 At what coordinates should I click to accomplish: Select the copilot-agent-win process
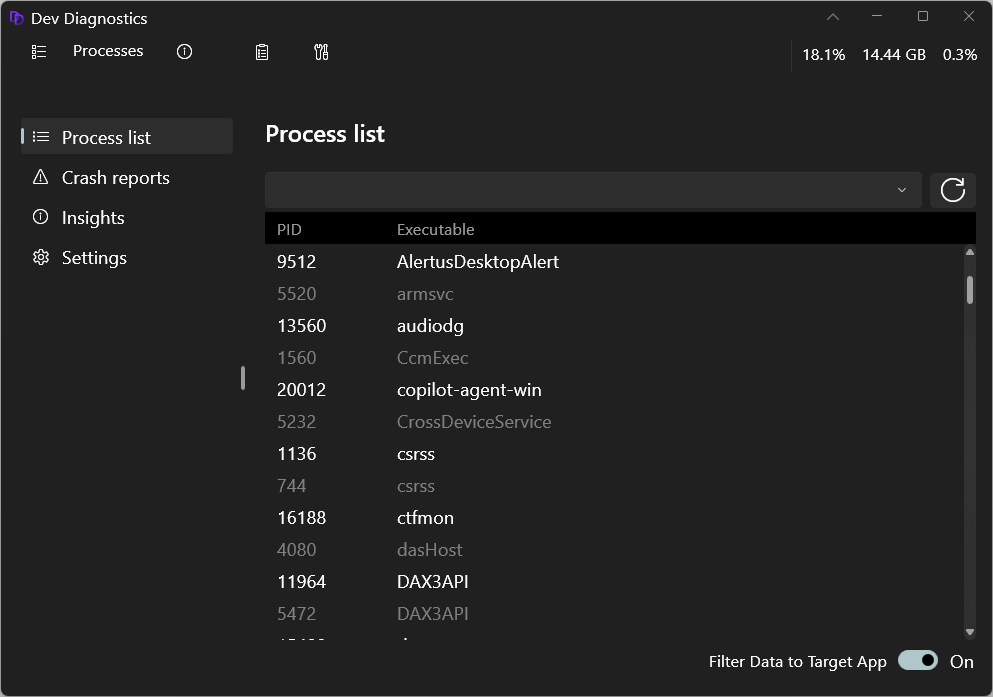point(614,389)
